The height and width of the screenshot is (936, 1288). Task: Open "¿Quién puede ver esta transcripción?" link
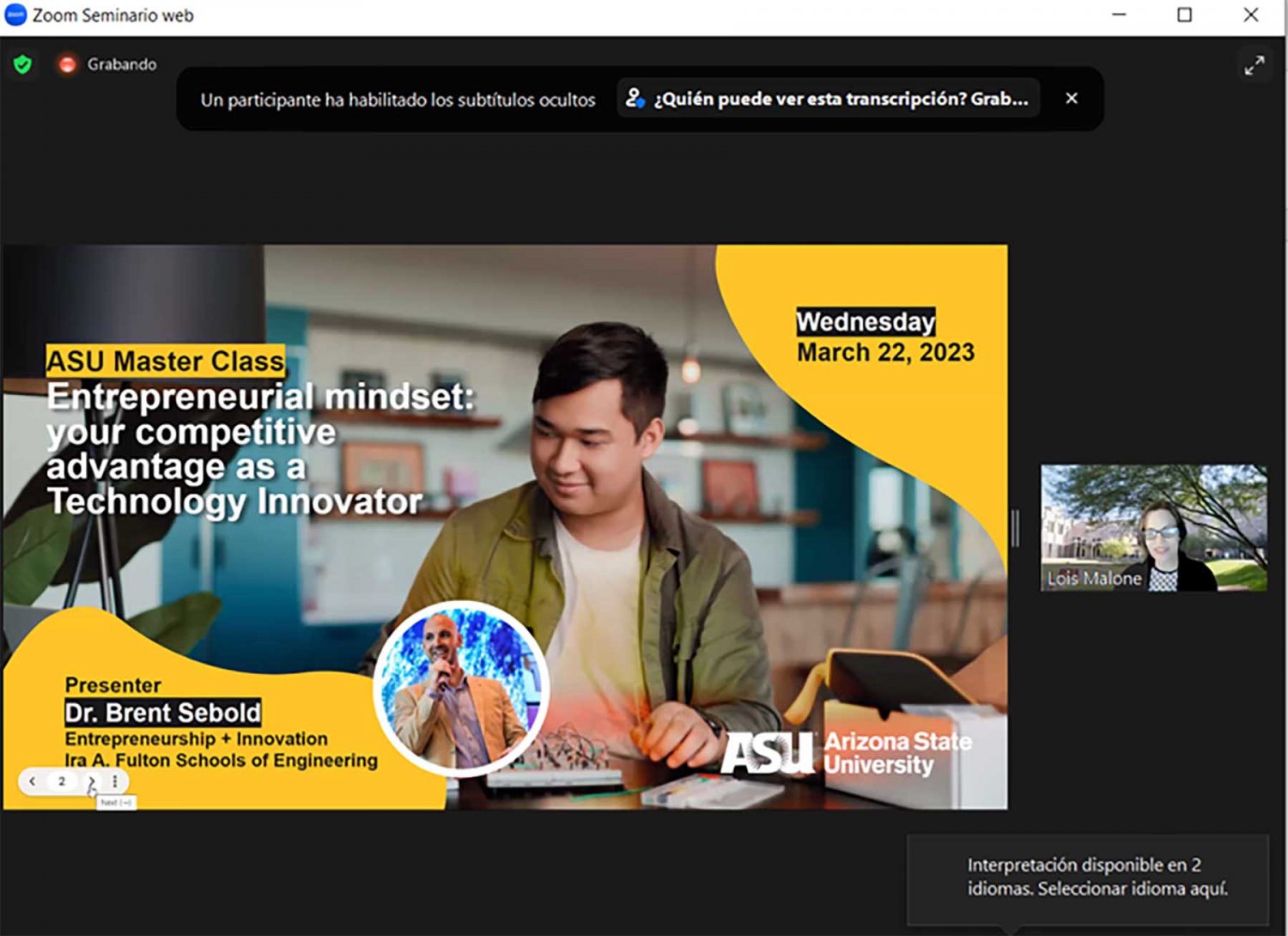tap(840, 99)
